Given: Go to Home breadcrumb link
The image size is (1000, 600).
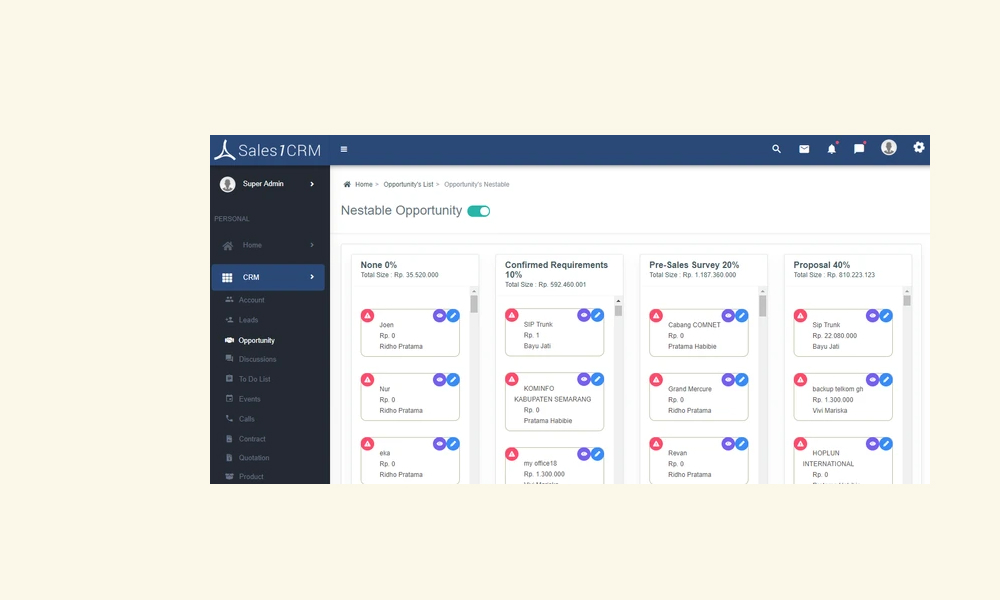Looking at the screenshot, I should tap(364, 184).
